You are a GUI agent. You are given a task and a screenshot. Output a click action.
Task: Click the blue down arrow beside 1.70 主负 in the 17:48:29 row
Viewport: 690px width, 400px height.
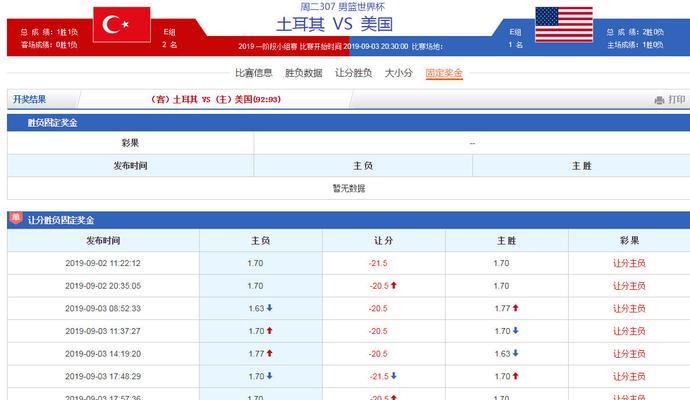(269, 375)
